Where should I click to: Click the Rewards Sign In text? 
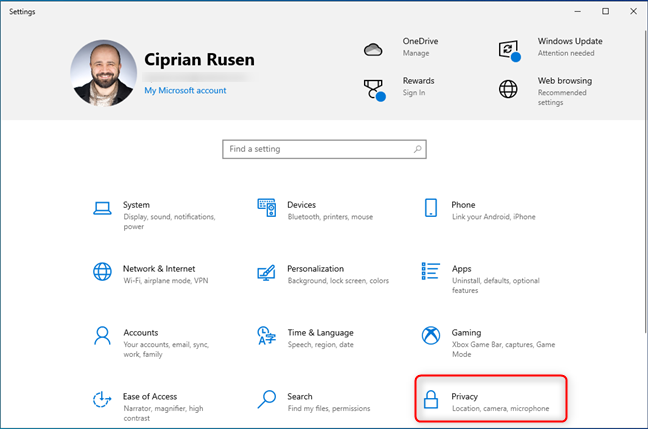(x=414, y=93)
